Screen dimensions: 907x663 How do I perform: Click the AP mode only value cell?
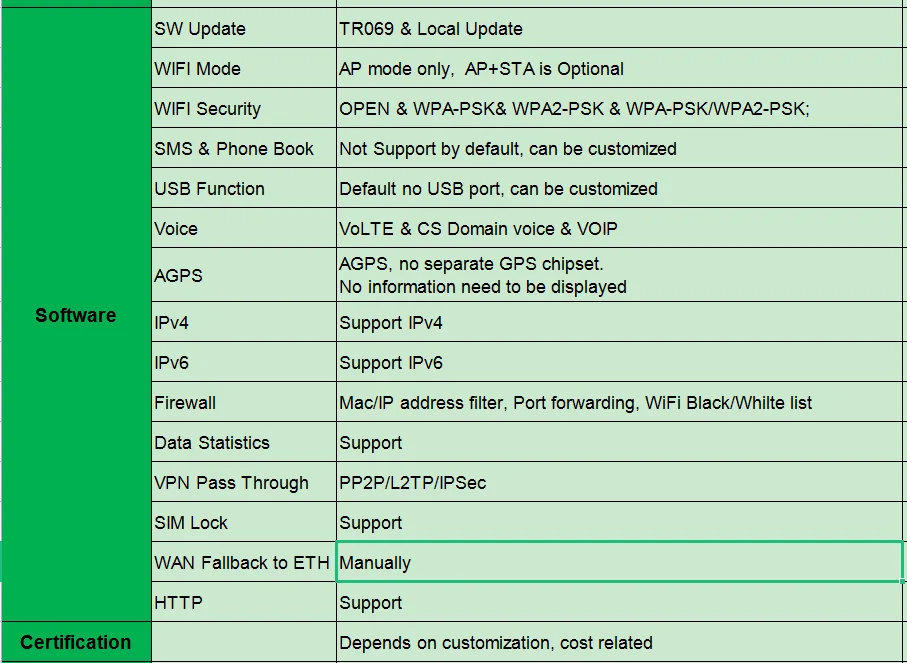click(620, 69)
